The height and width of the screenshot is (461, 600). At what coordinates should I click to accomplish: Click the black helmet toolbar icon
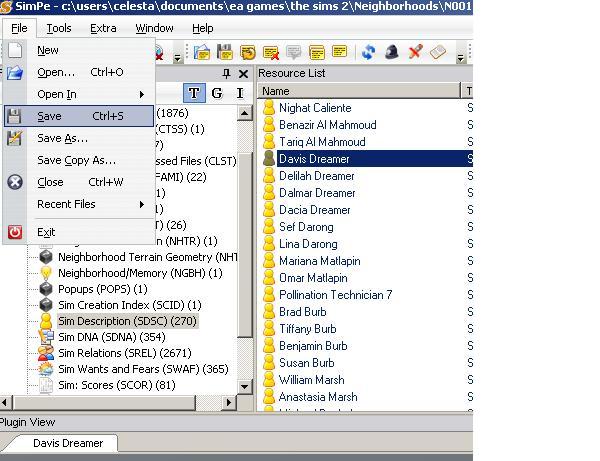(392, 52)
